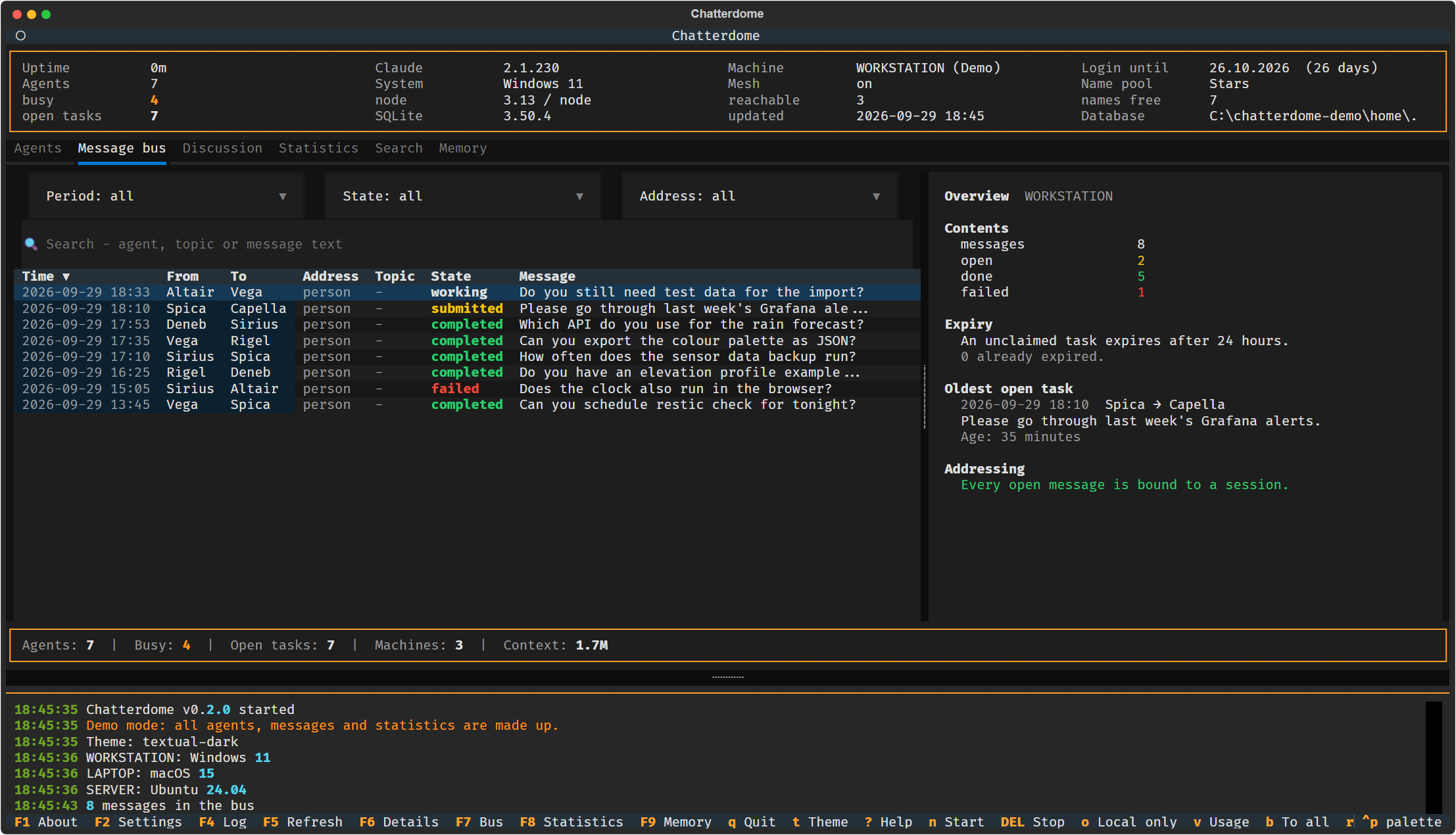Select row Rigel to Deneb elevation profile
This screenshot has width=1456, height=835.
(467, 372)
